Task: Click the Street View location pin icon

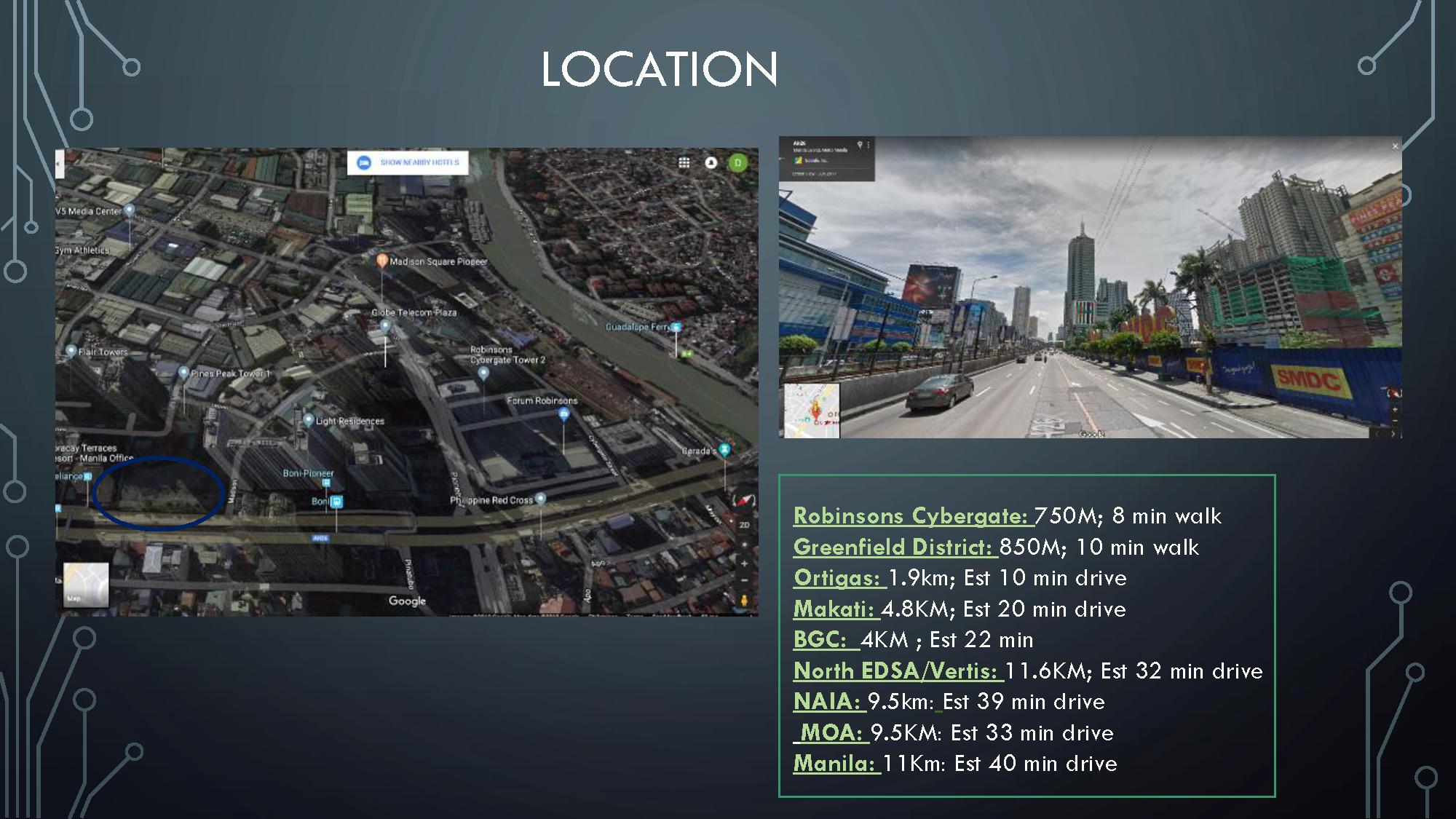Action: (x=860, y=146)
